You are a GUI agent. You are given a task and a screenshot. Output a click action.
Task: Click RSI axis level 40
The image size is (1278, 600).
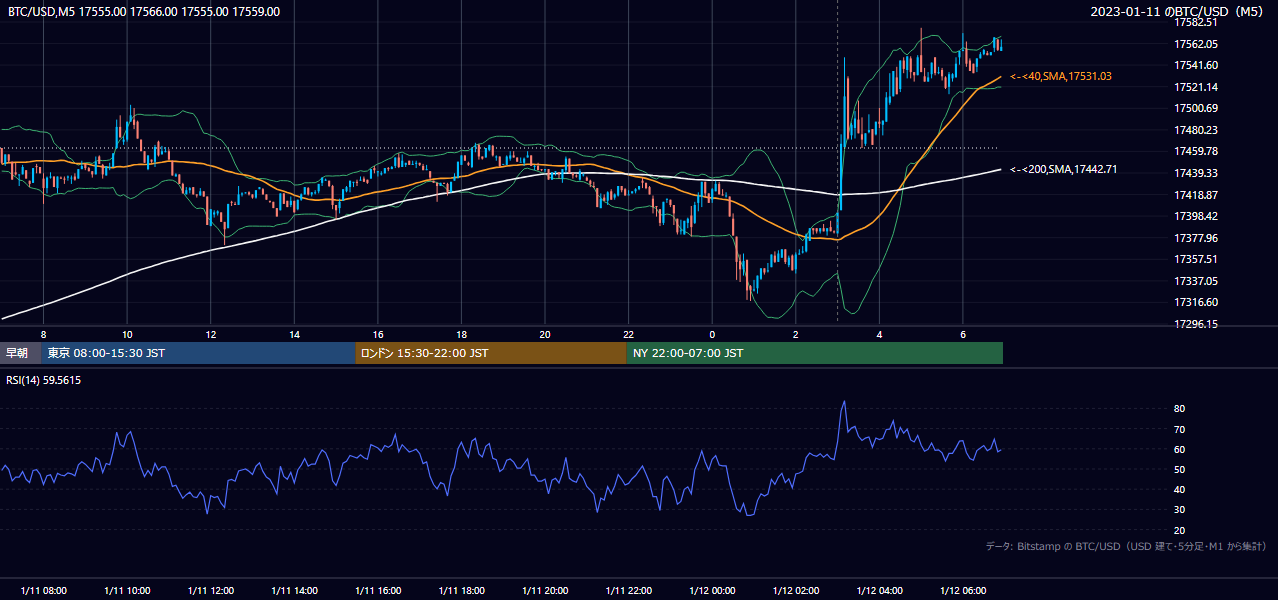click(1179, 490)
